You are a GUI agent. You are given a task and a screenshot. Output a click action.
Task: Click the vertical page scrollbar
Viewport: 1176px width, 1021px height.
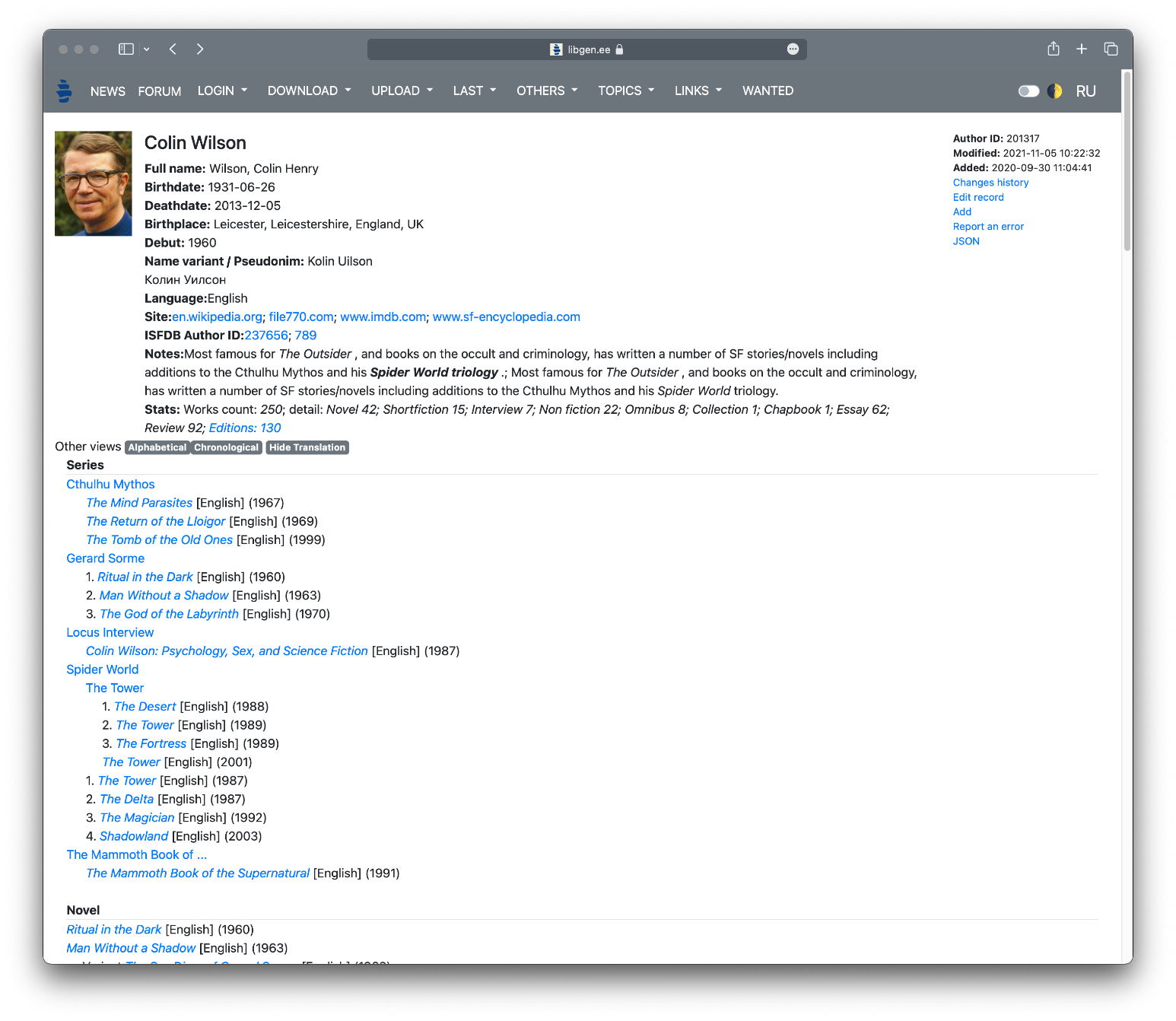pyautogui.click(x=1127, y=160)
